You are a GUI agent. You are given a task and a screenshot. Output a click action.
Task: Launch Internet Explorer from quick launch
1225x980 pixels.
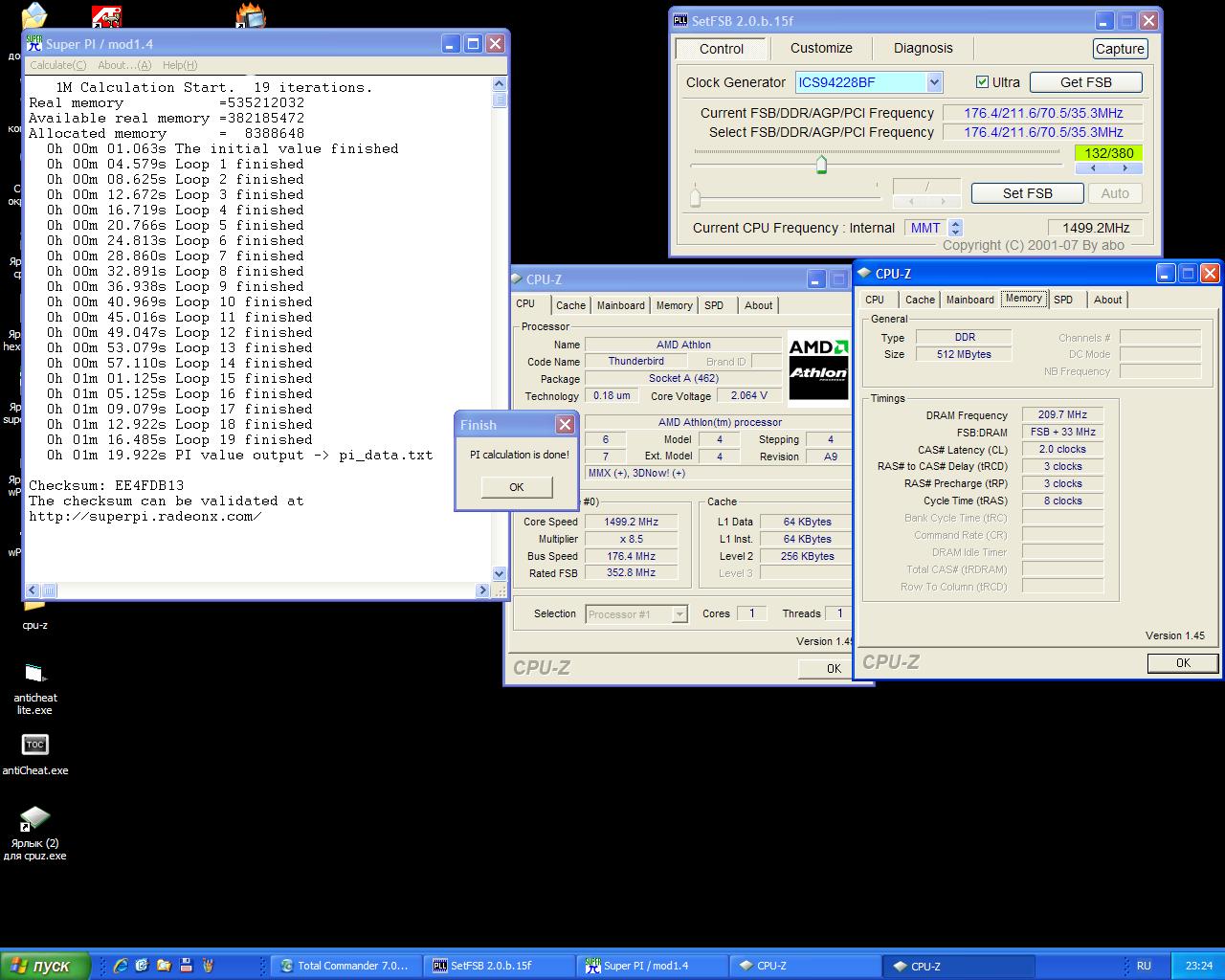click(x=121, y=966)
